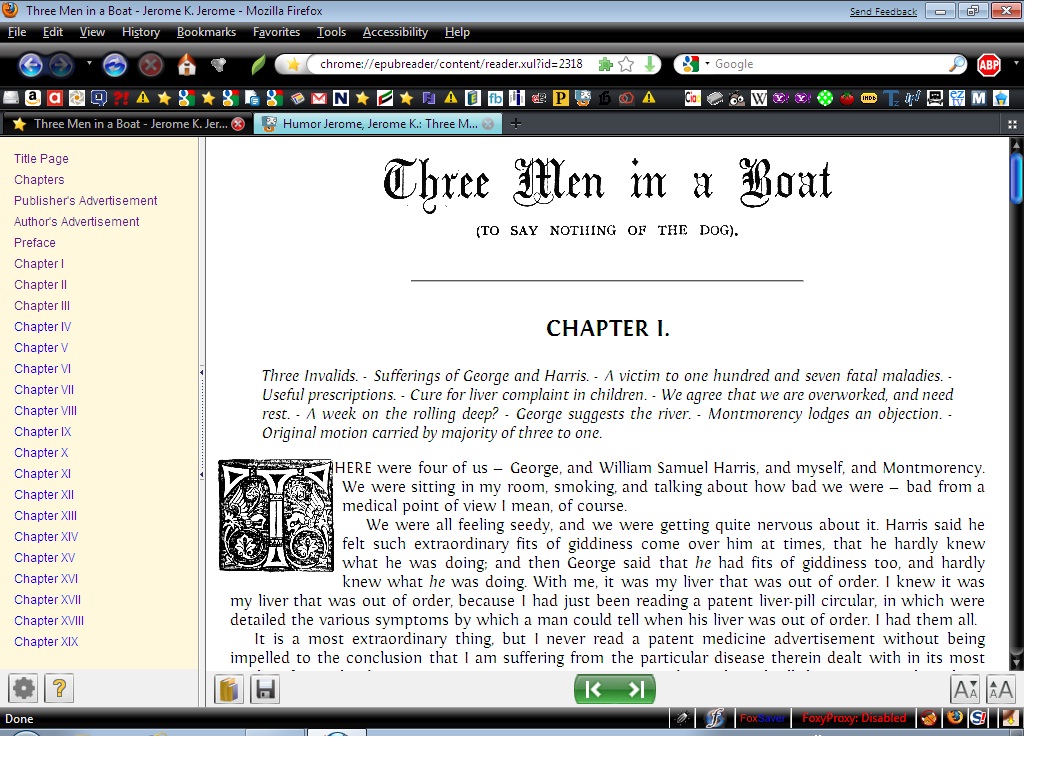This screenshot has height=762, width=1042.
Task: Click the address bar URL field
Action: [451, 64]
